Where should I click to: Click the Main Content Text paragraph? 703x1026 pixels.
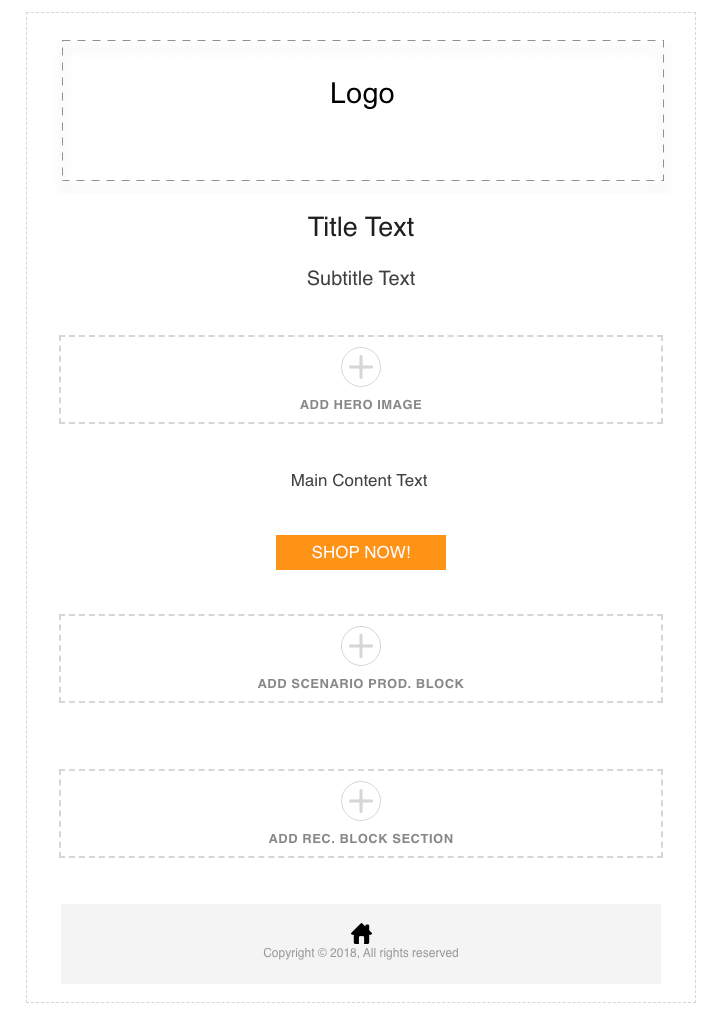(x=359, y=480)
